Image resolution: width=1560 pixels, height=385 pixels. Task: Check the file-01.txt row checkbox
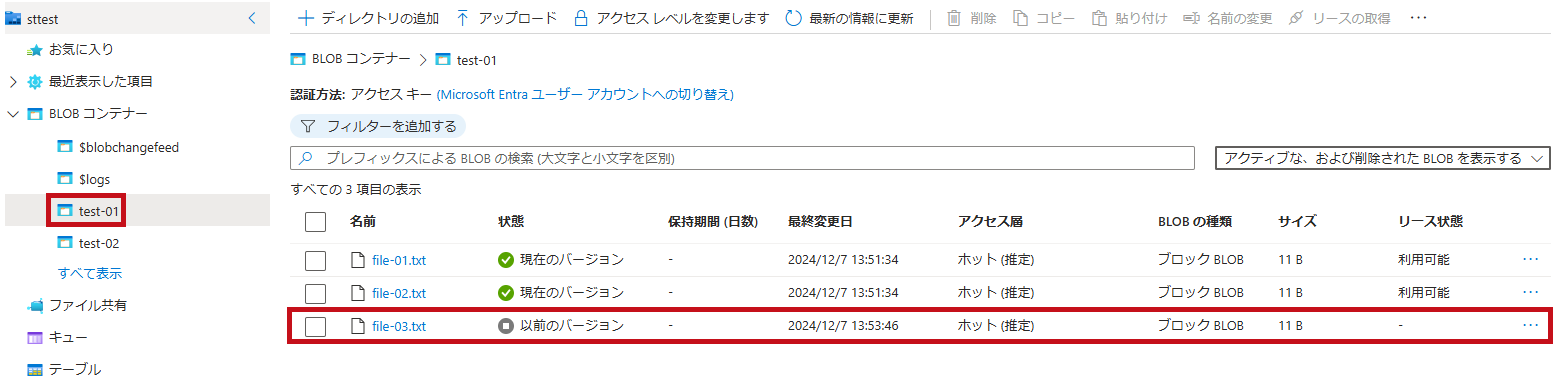point(316,260)
